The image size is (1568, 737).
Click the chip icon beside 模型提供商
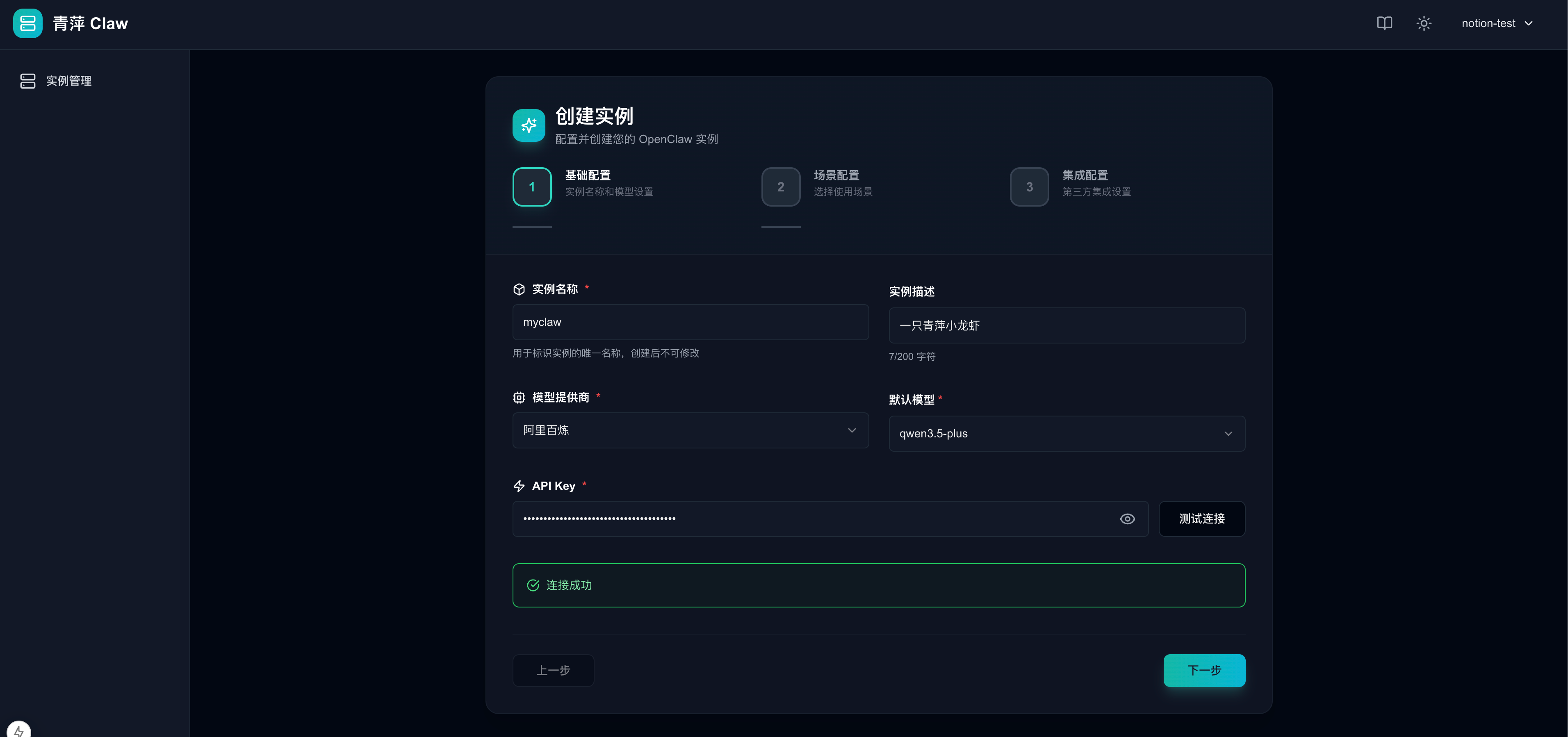pyautogui.click(x=519, y=398)
